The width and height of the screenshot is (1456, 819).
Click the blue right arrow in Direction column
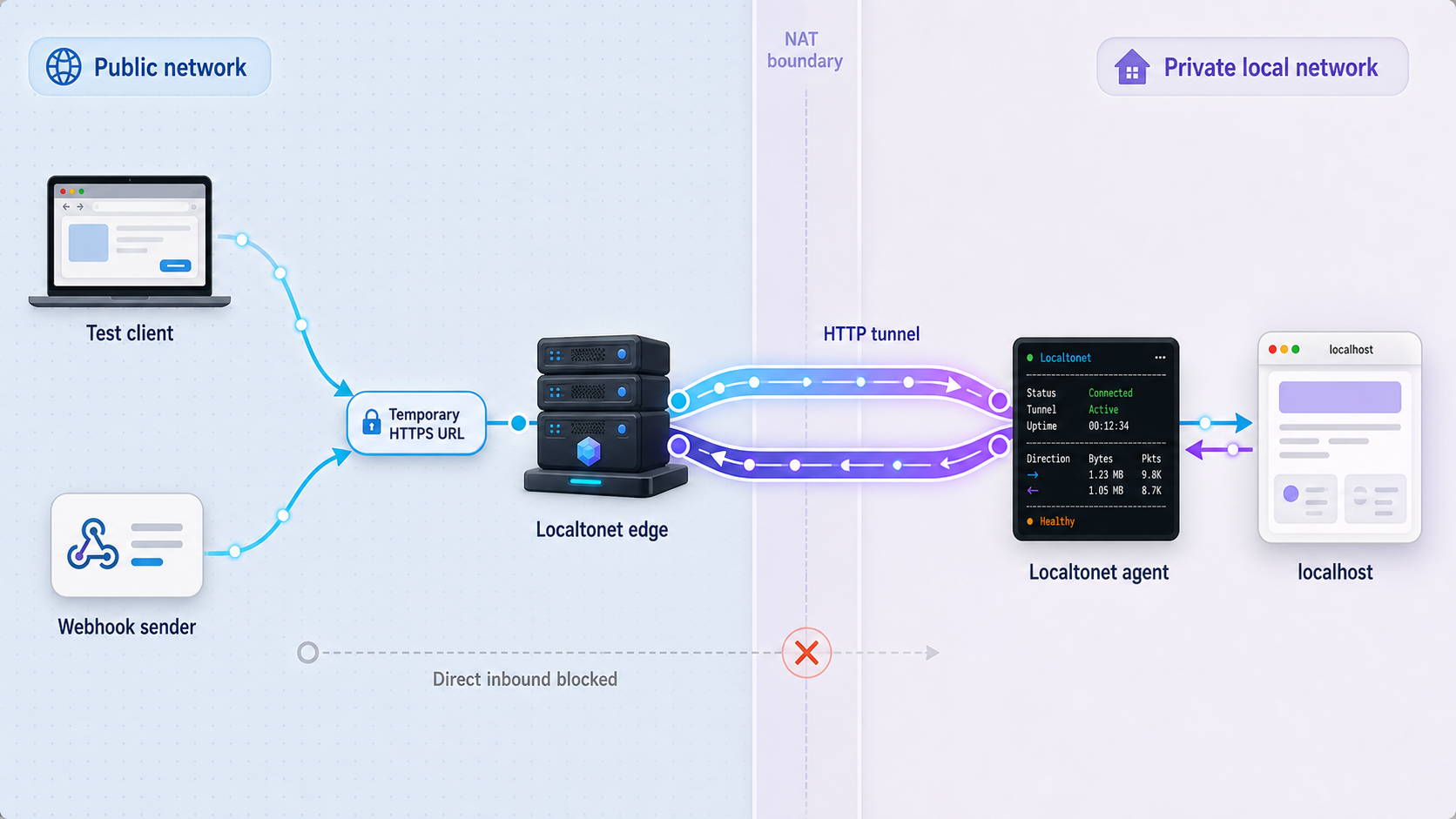[1033, 475]
